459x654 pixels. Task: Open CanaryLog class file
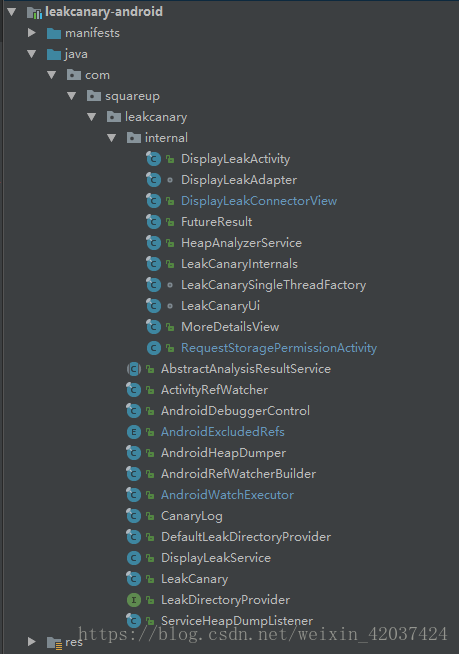click(192, 516)
